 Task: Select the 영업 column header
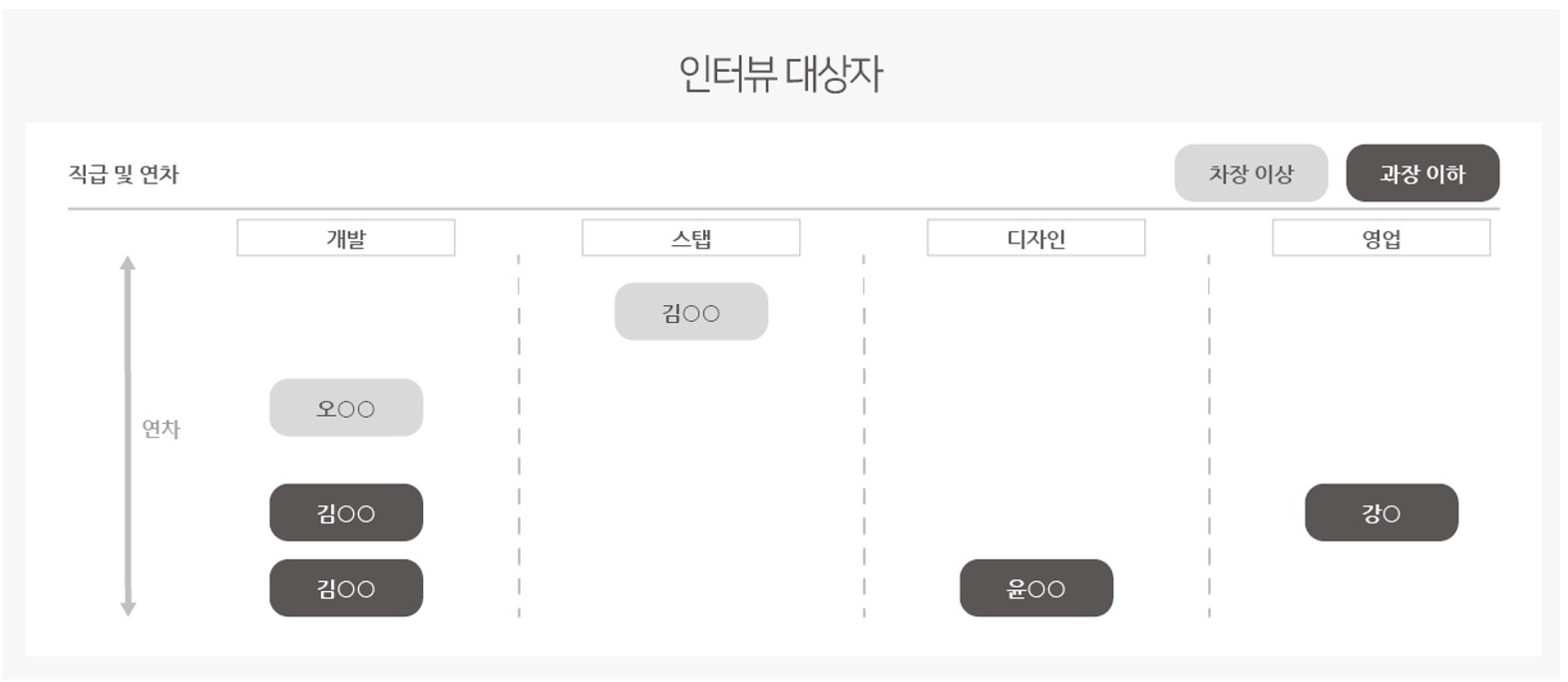pyautogui.click(x=1381, y=238)
